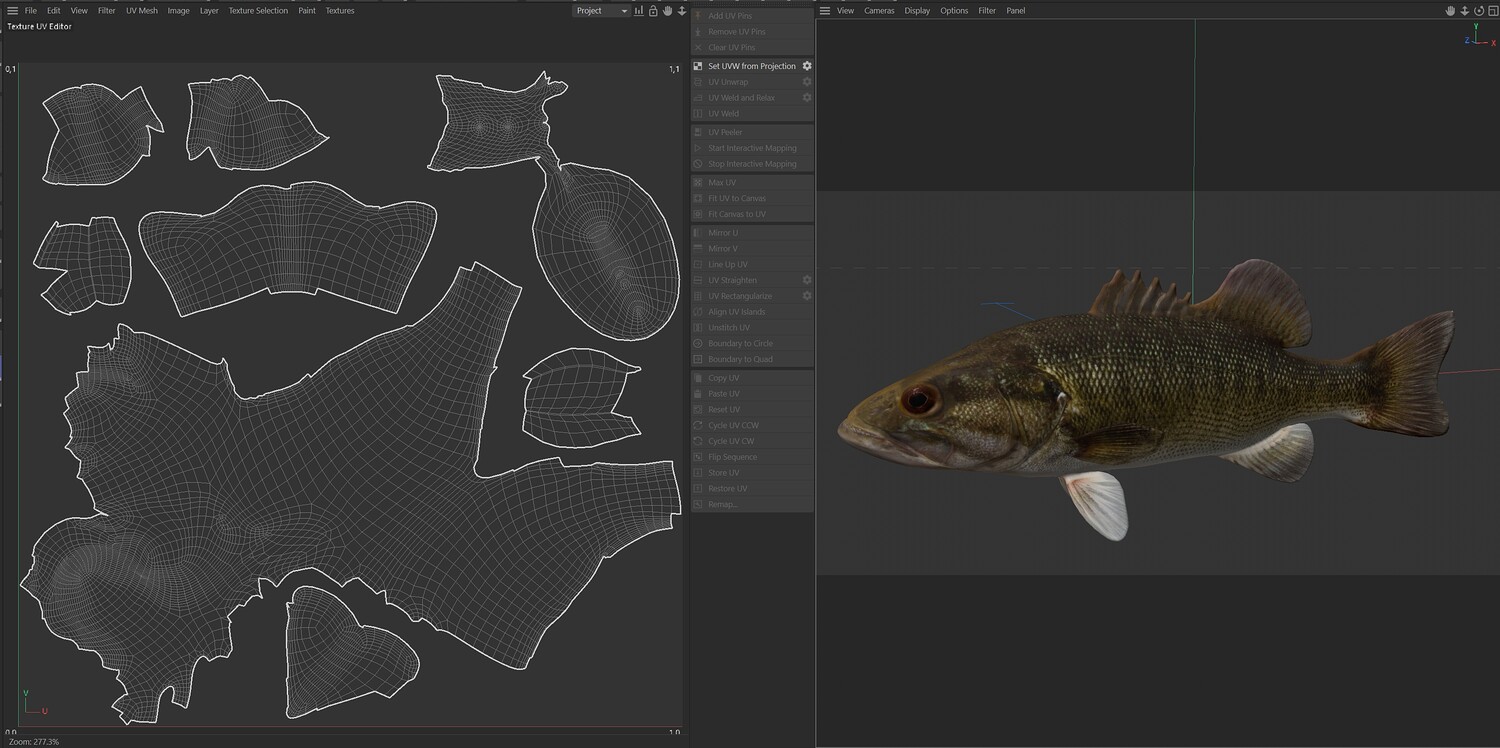Open the 3D viewport hamburger menu
This screenshot has width=1500, height=748.
pyautogui.click(x=824, y=11)
